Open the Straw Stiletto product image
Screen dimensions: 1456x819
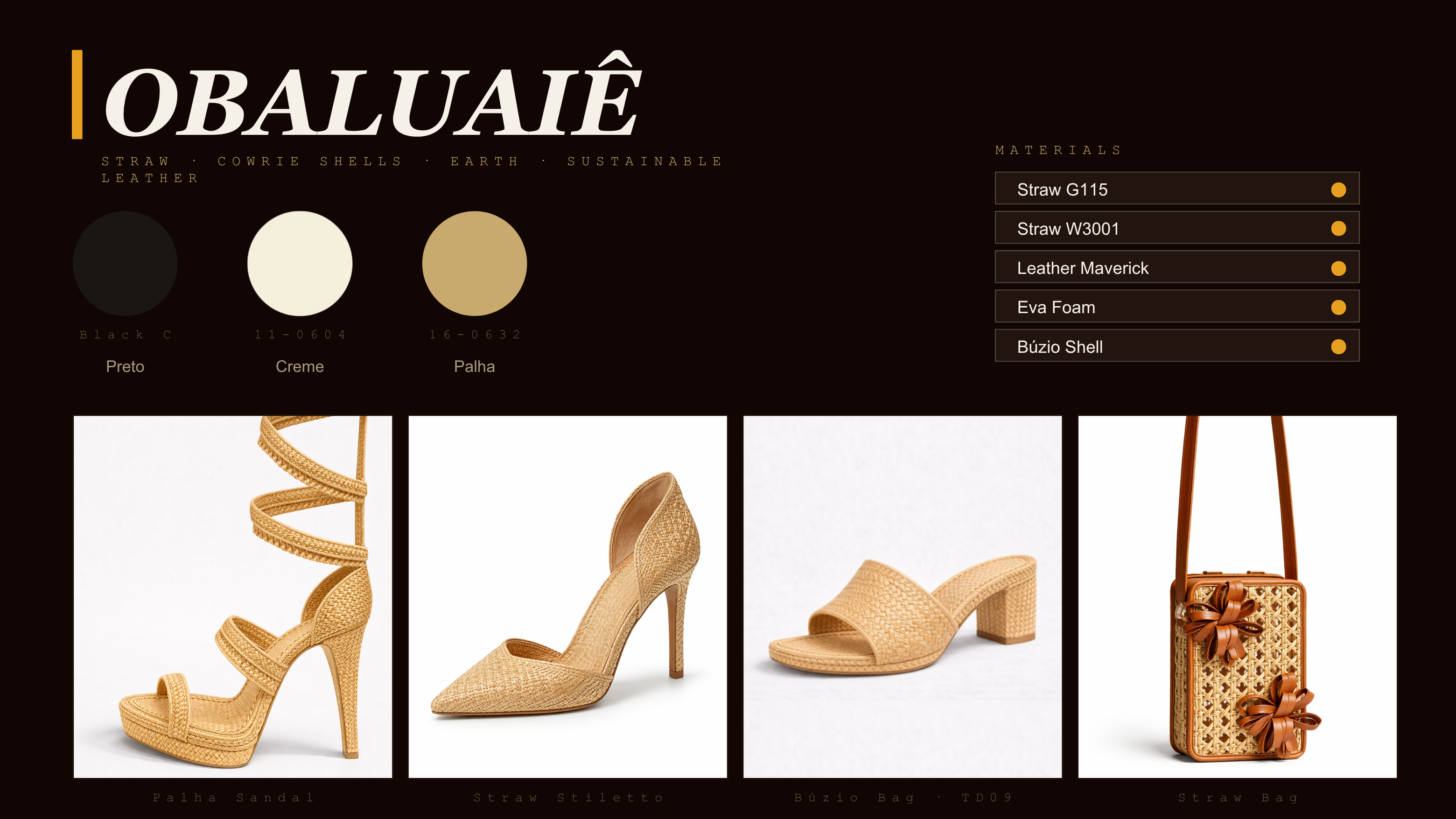[x=567, y=596]
